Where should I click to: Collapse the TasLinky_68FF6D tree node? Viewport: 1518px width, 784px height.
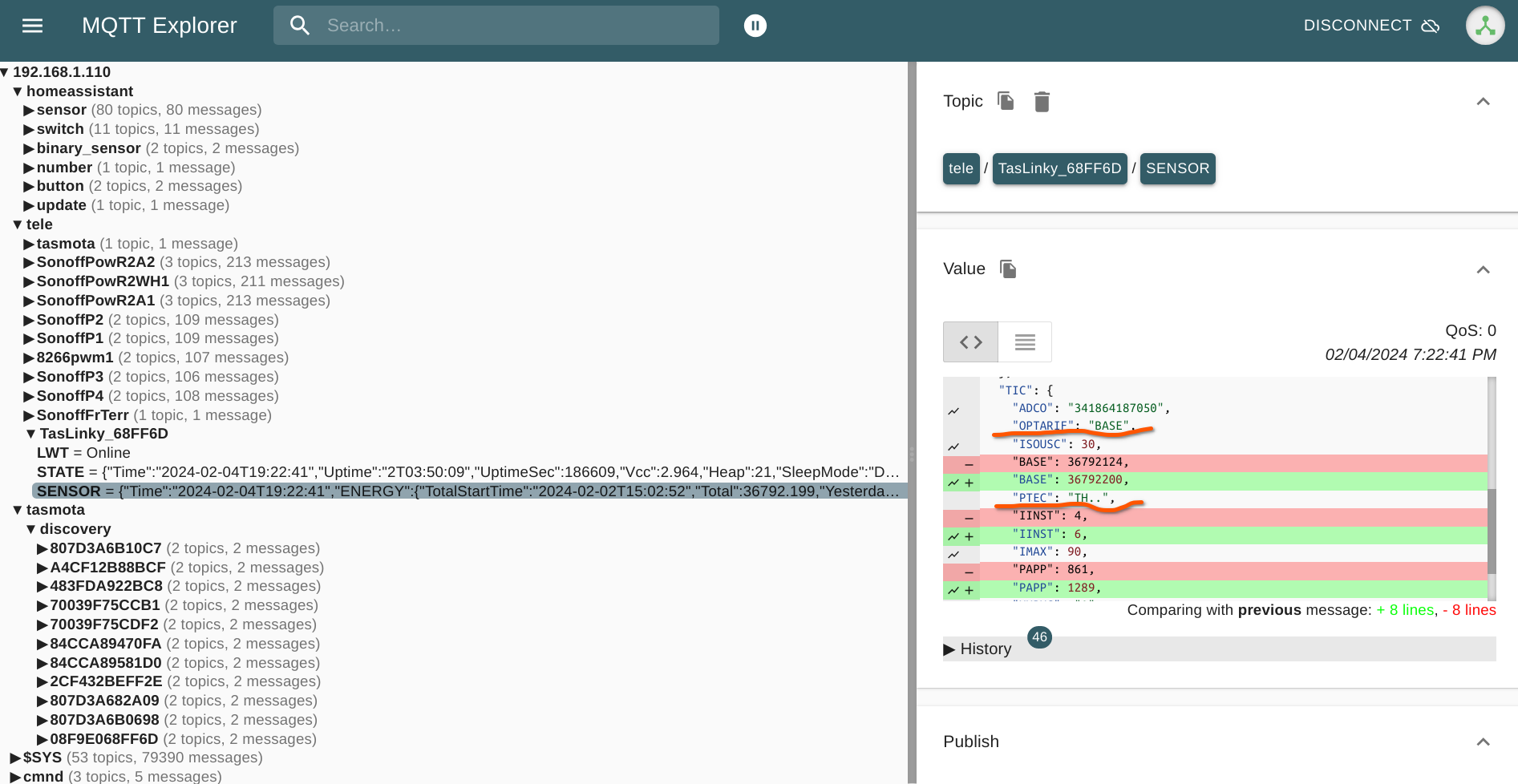30,433
